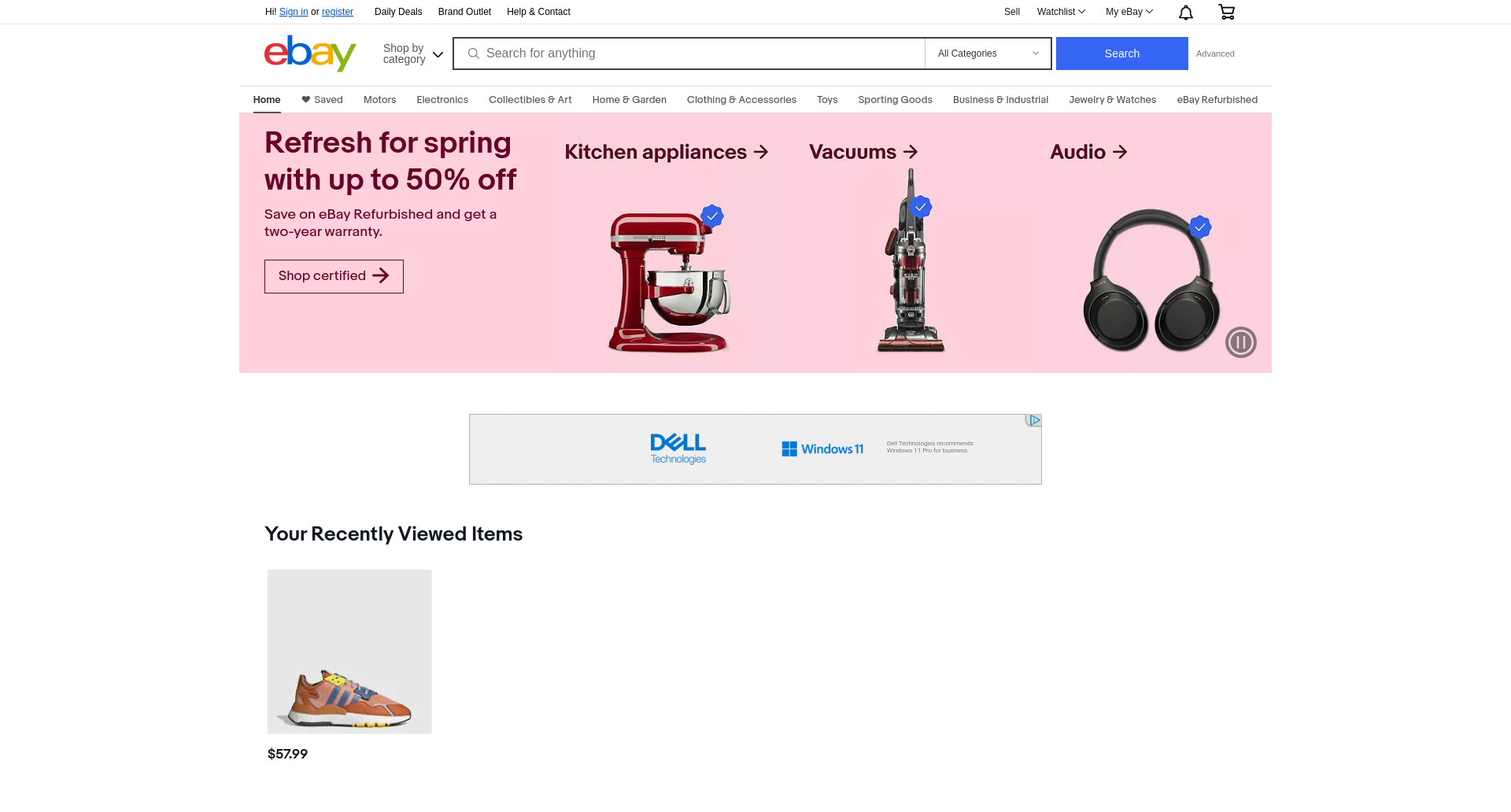This screenshot has height=812, width=1511.
Task: Expand the Shop by category menu
Action: pos(413,54)
